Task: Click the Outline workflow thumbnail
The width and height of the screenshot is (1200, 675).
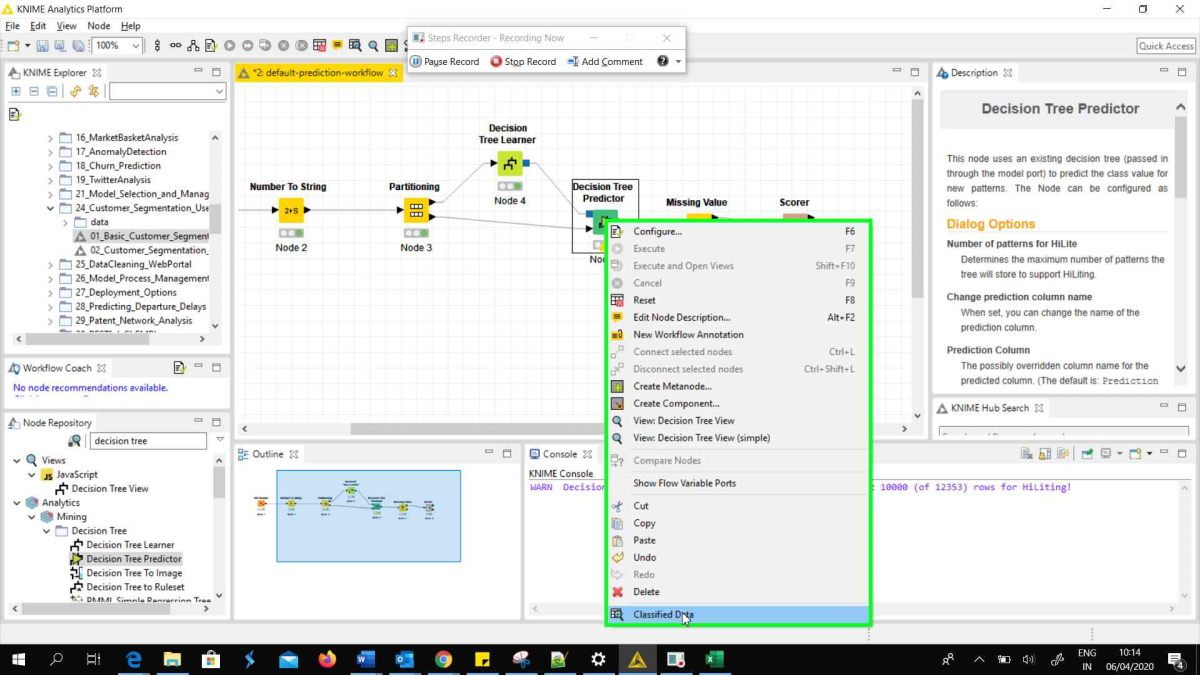Action: (369, 515)
